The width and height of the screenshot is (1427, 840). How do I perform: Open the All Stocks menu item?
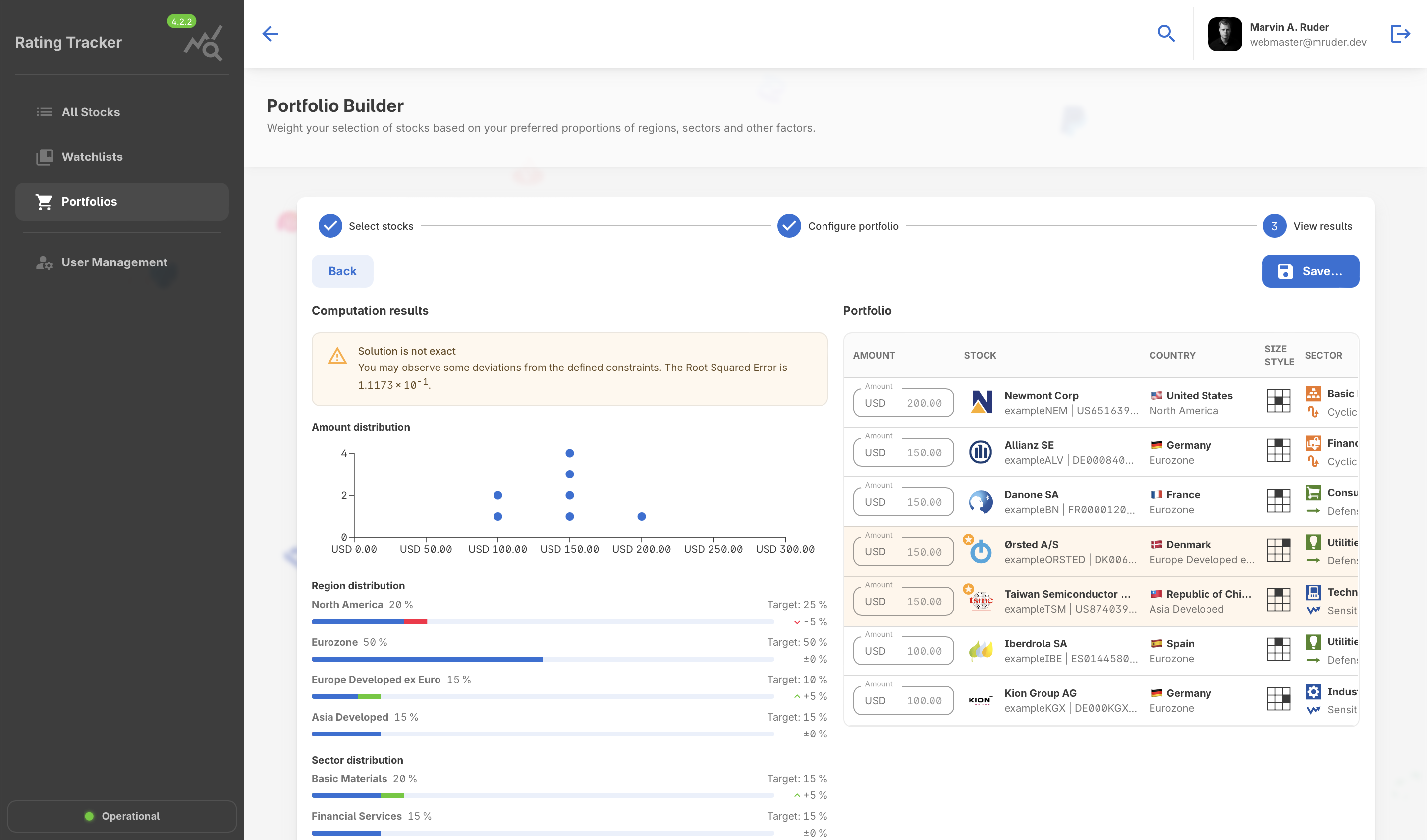pyautogui.click(x=91, y=112)
